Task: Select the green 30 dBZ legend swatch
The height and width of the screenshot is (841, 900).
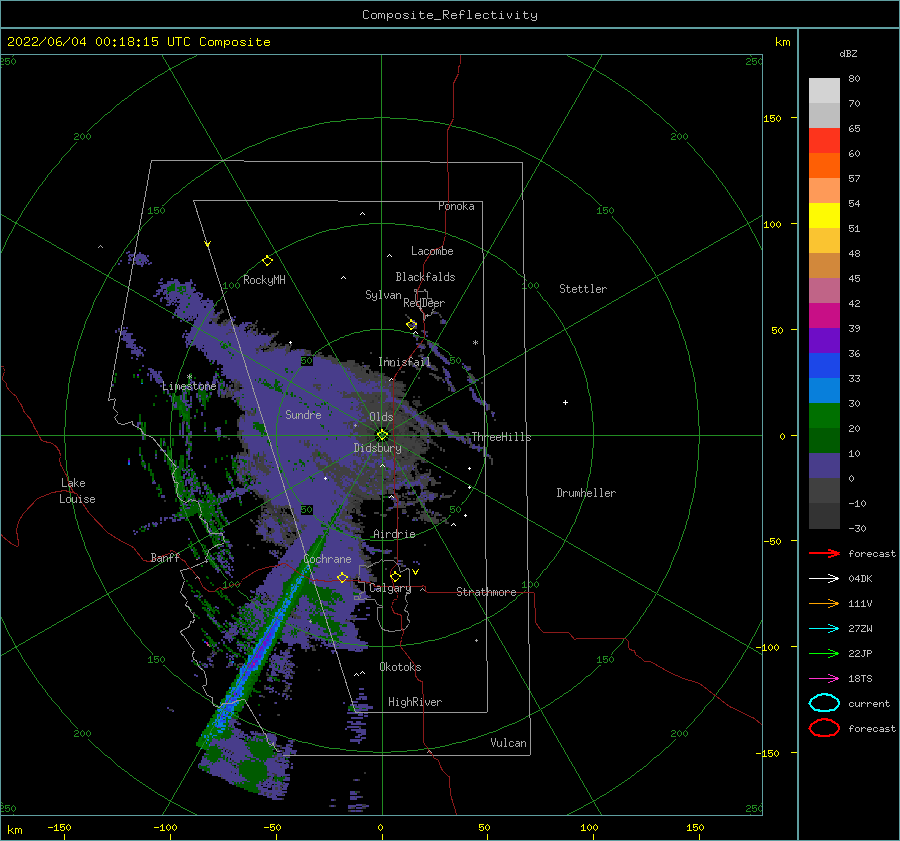Action: [824, 416]
